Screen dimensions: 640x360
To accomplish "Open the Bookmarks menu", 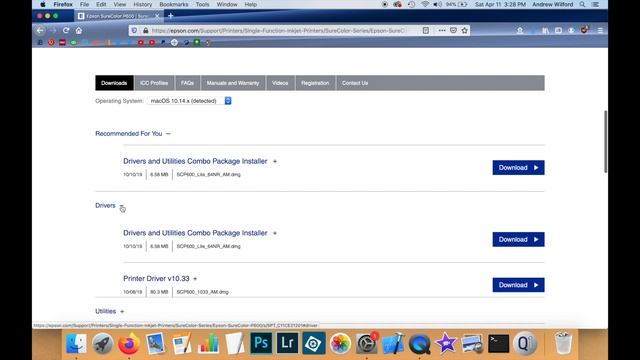I will pos(174,4).
